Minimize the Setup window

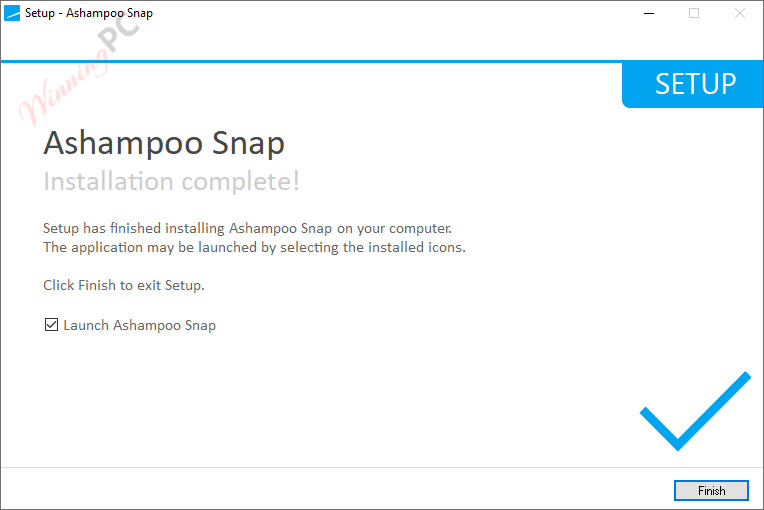point(649,13)
